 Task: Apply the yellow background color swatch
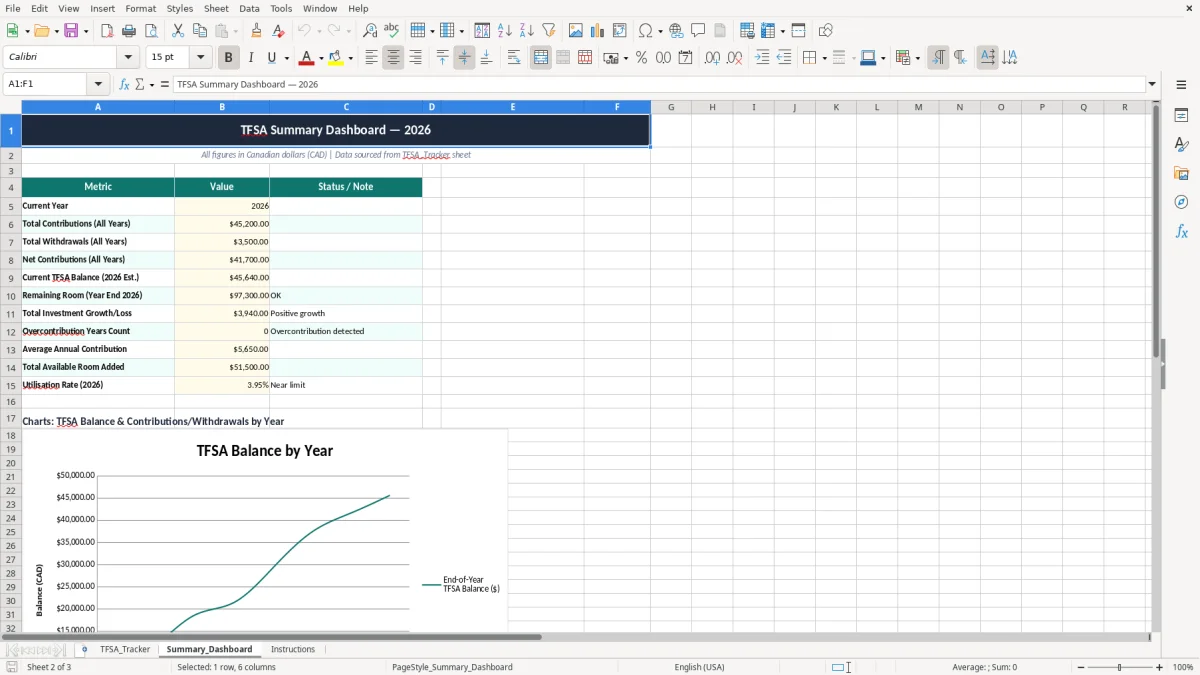(336, 58)
